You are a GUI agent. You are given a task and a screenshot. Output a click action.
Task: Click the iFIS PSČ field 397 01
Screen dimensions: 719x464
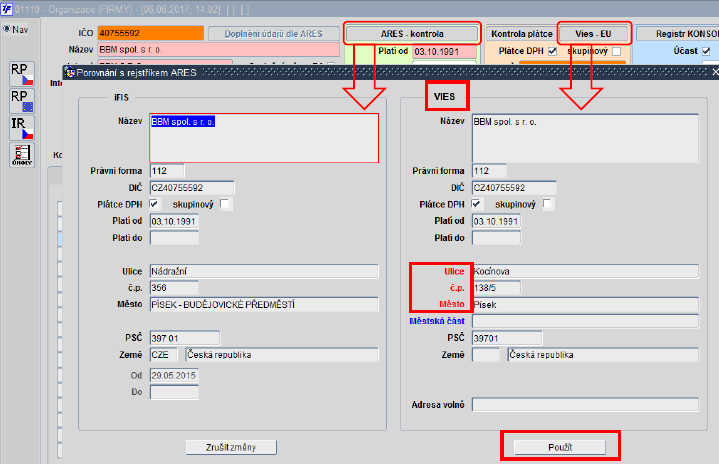pos(185,338)
